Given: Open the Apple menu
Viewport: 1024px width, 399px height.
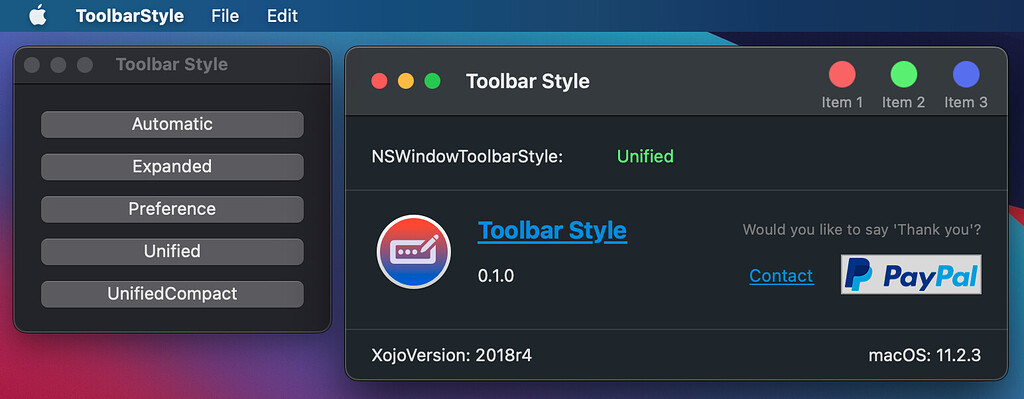Looking at the screenshot, I should coord(38,15).
